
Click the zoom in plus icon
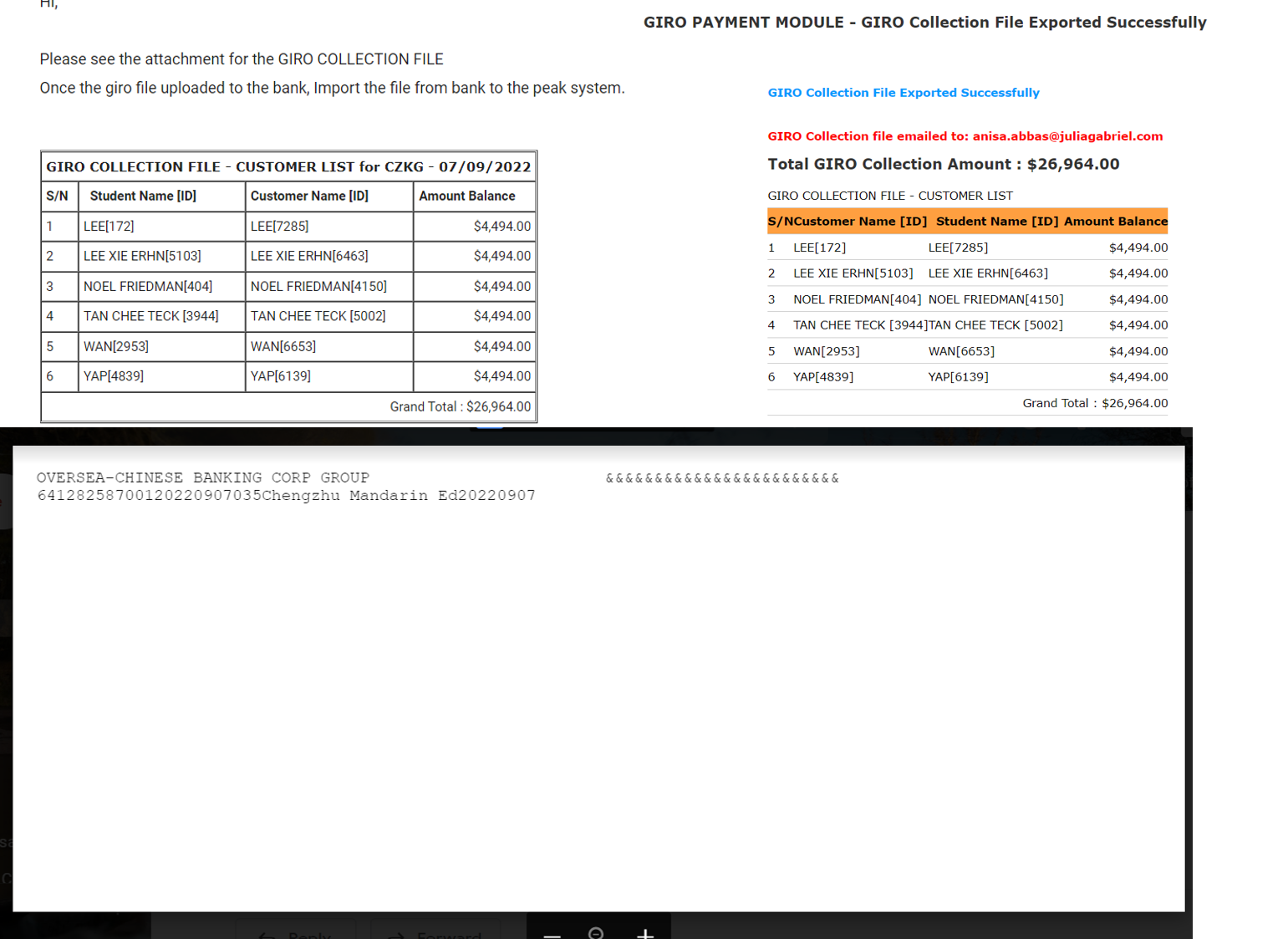tap(644, 933)
